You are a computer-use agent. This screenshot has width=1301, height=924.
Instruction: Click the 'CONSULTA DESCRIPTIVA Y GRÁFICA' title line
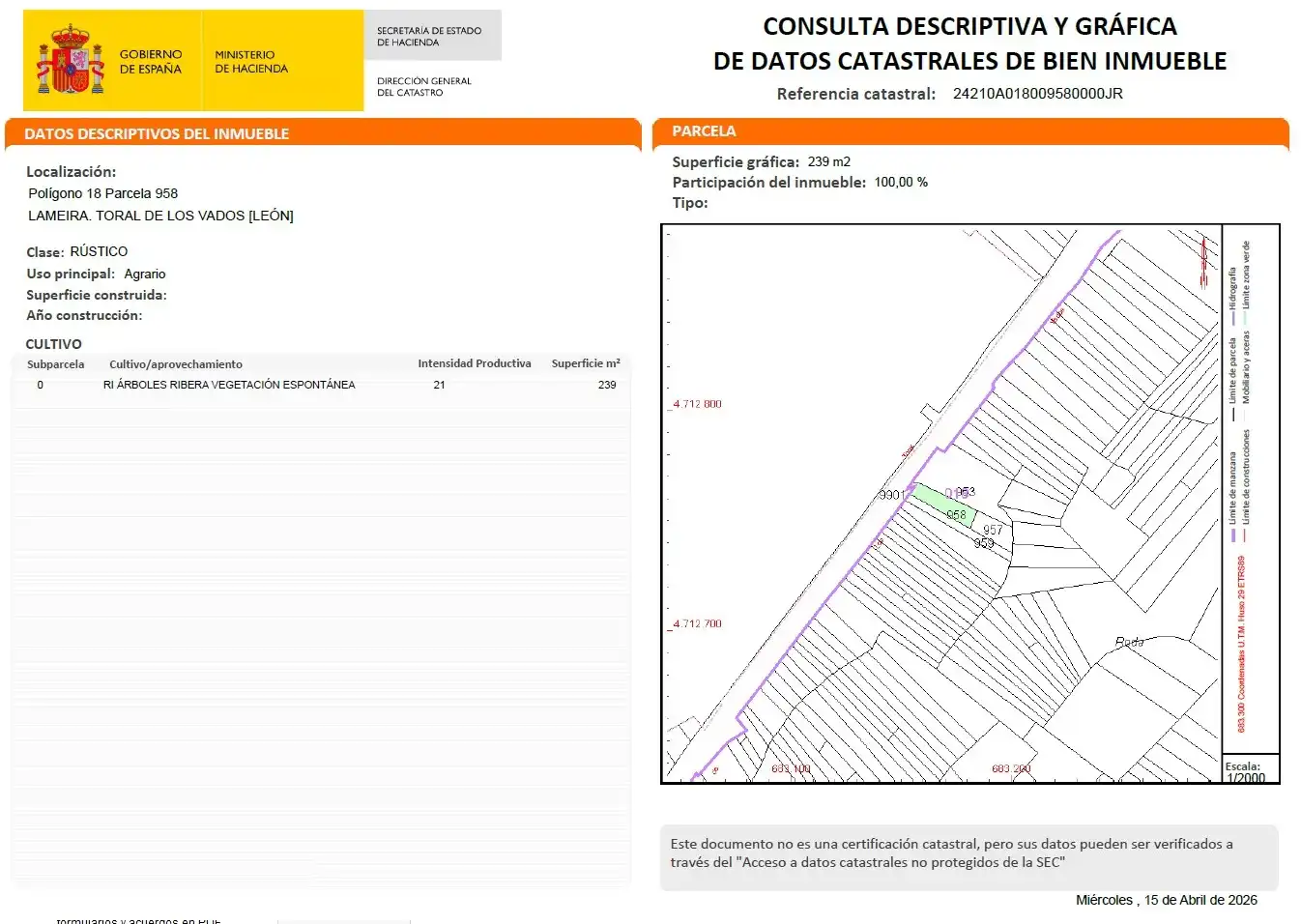click(969, 26)
